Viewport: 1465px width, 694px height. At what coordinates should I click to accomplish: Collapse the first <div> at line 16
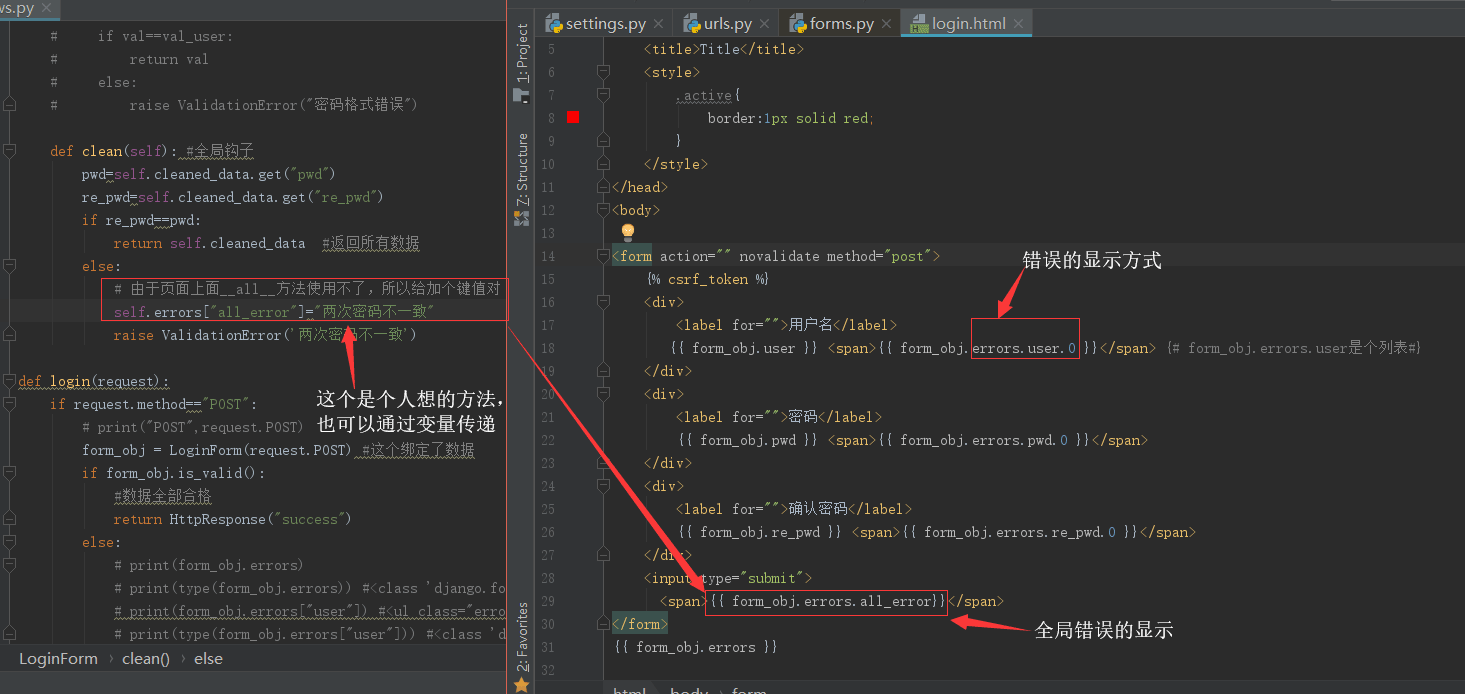coord(603,302)
